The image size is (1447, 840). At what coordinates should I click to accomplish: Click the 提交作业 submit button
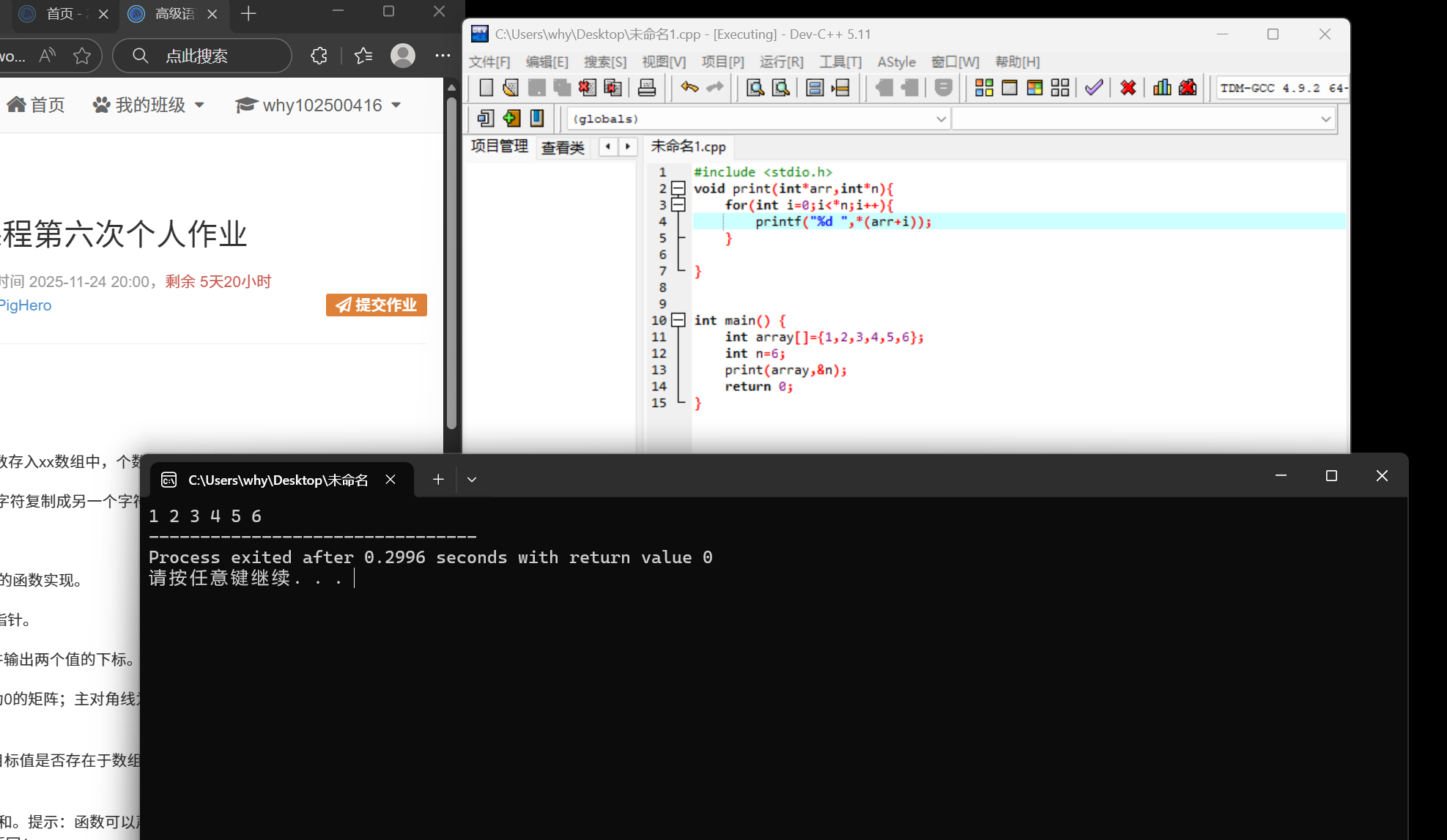coord(377,305)
